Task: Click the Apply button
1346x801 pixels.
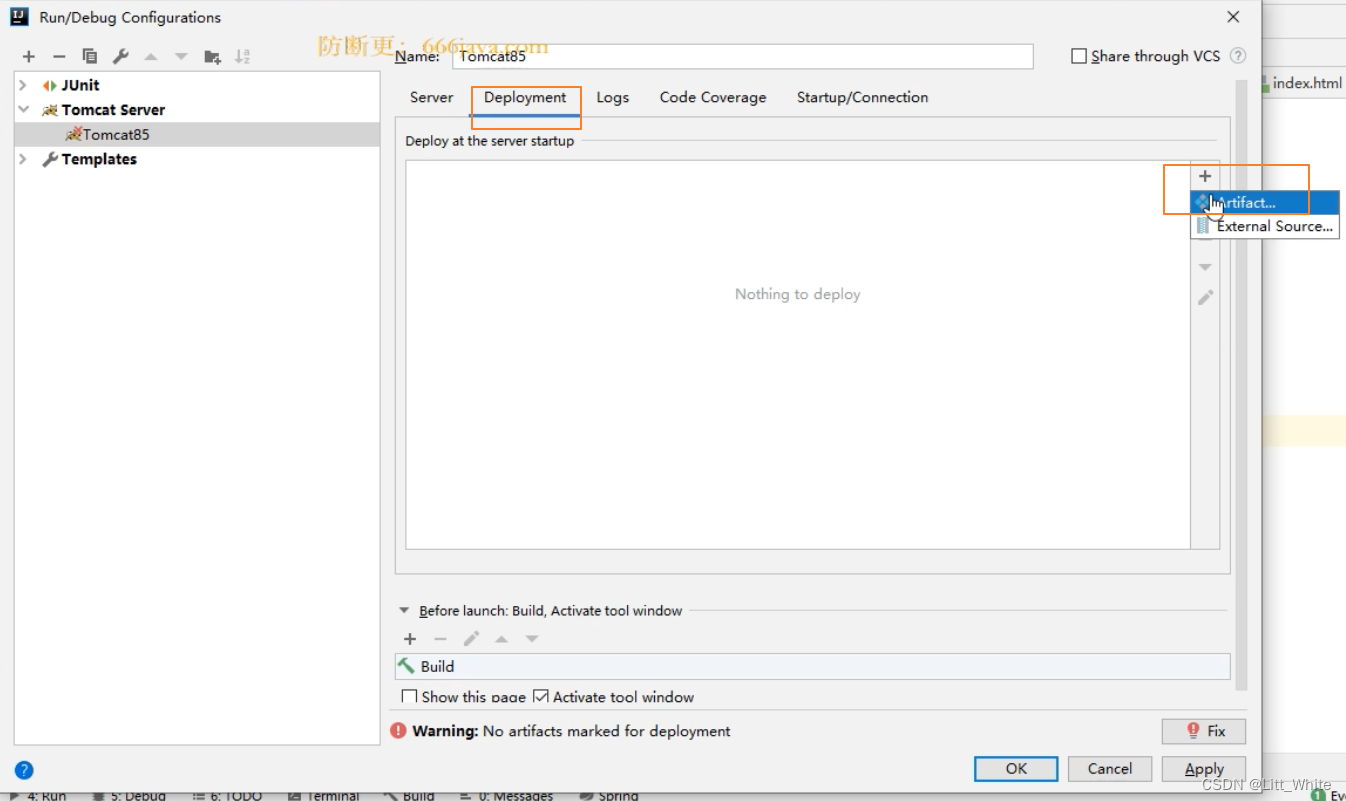Action: point(1204,768)
